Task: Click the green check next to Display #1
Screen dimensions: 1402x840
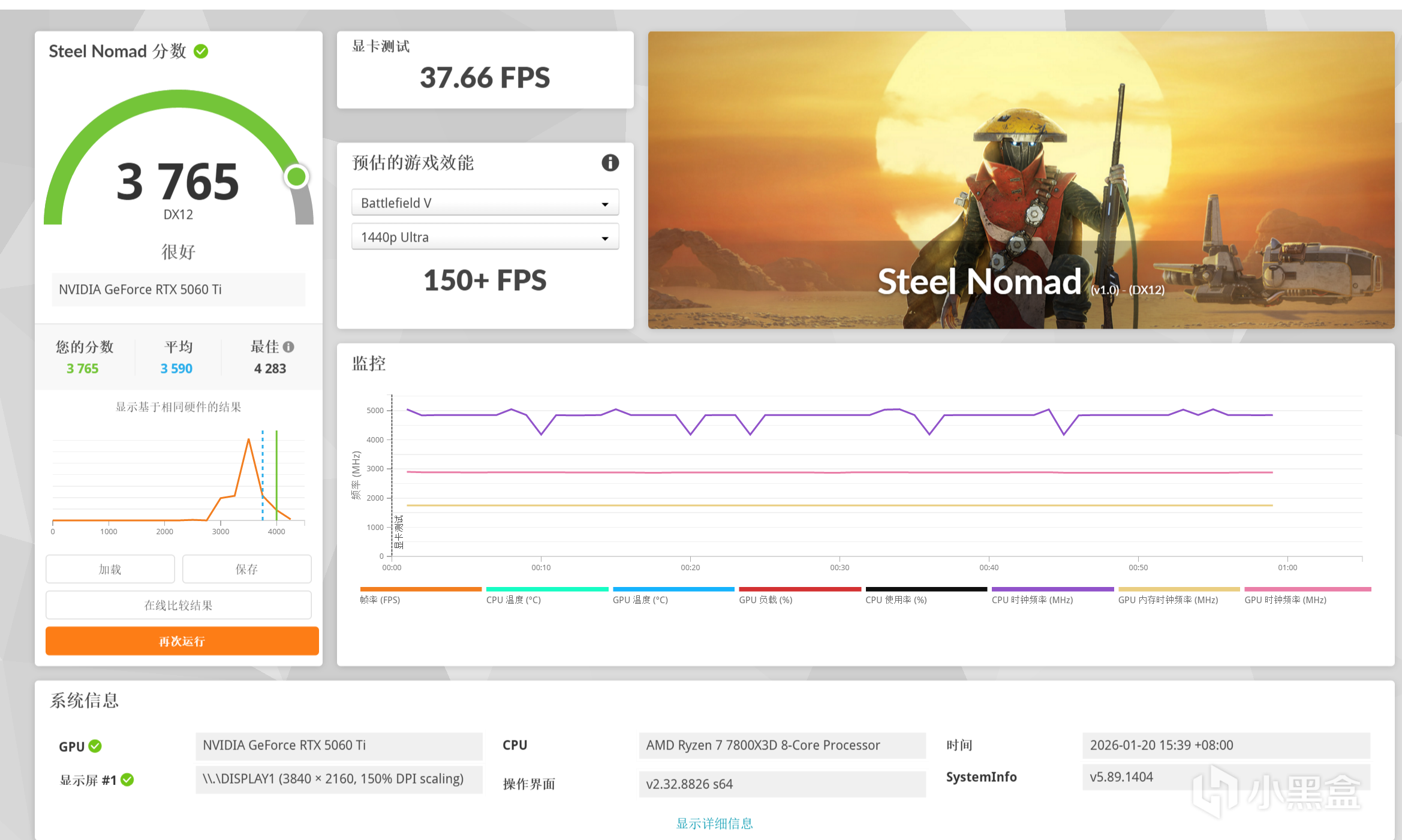Action: (x=127, y=779)
